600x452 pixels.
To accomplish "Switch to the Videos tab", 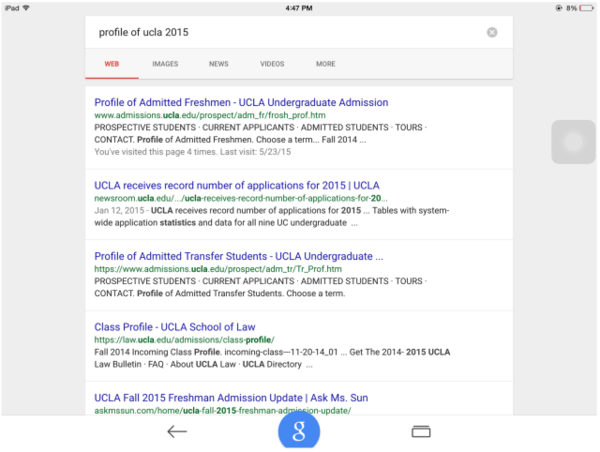I will [272, 64].
